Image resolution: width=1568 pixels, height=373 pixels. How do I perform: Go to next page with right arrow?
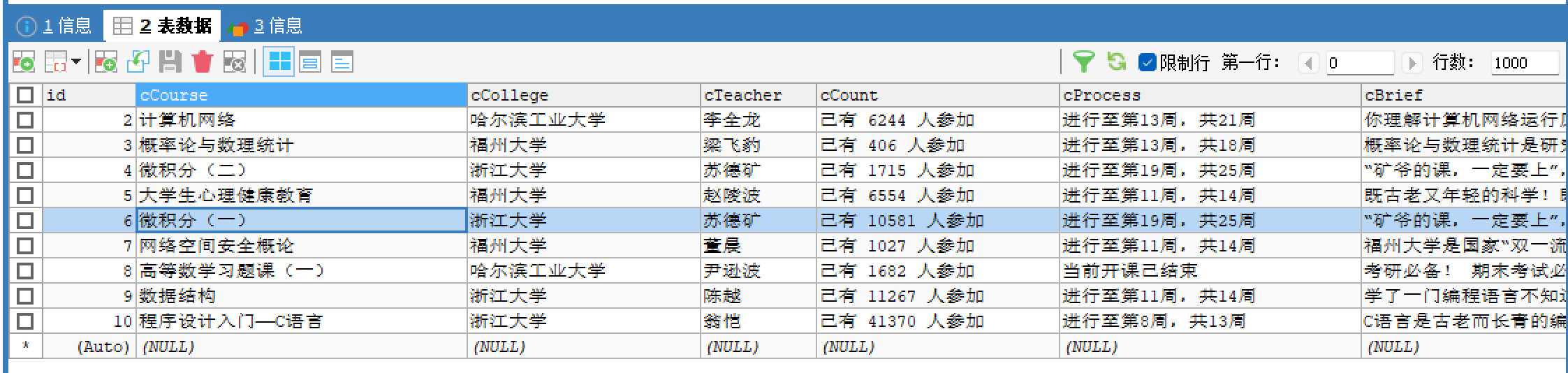1412,63
